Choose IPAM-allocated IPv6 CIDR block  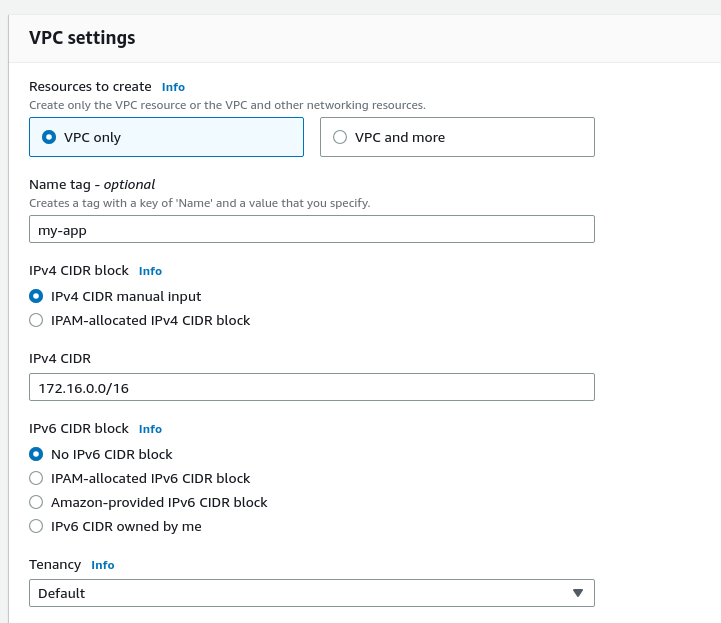pyautogui.click(x=37, y=478)
